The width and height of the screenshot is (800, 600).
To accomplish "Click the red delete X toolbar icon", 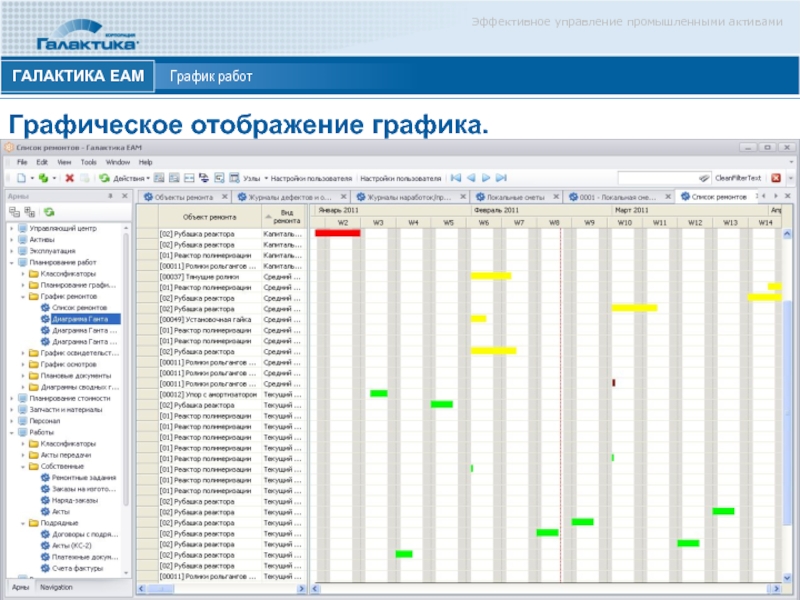I will tap(70, 178).
